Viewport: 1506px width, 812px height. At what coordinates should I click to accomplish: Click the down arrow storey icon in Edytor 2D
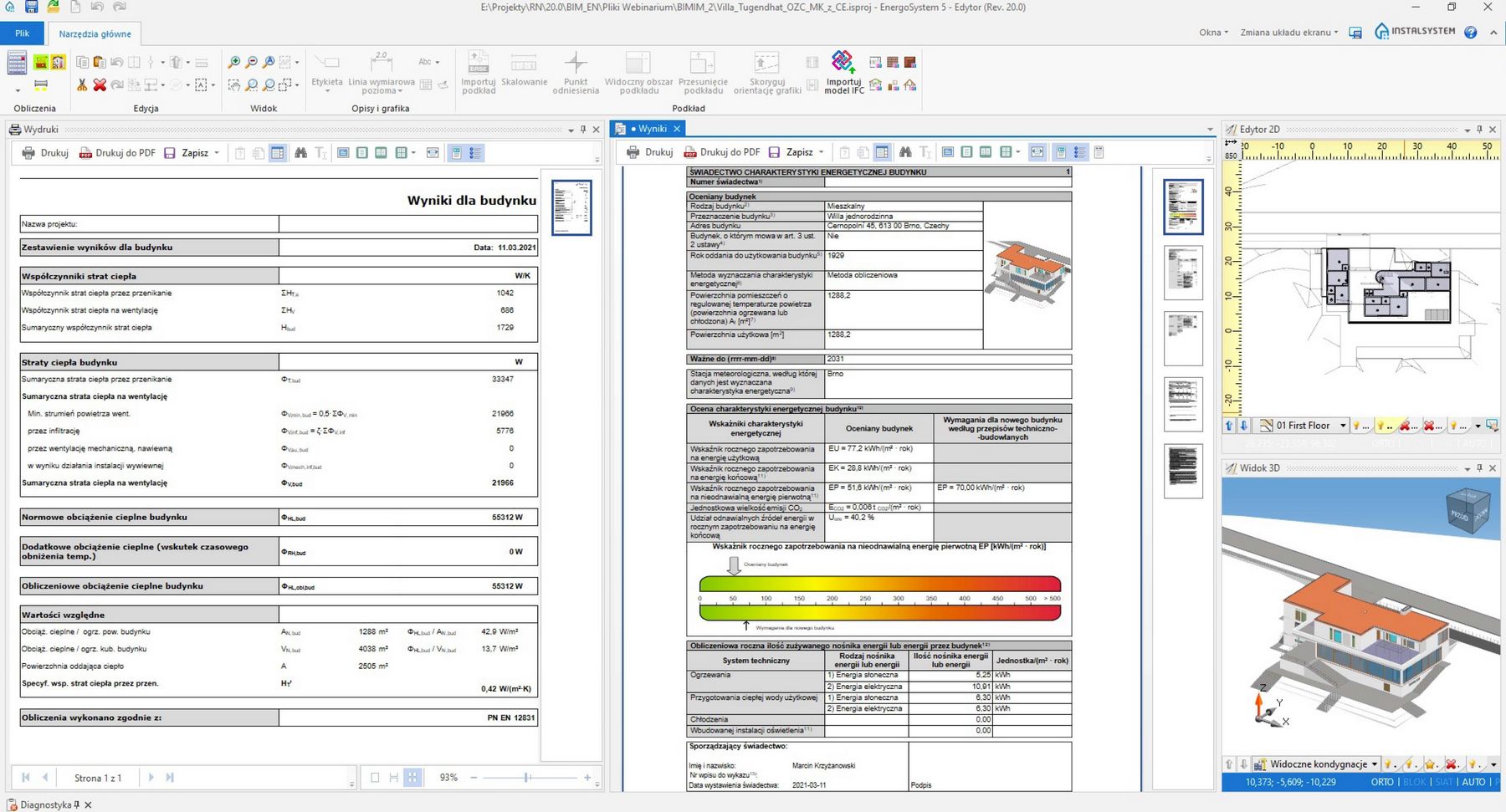pyautogui.click(x=1243, y=425)
